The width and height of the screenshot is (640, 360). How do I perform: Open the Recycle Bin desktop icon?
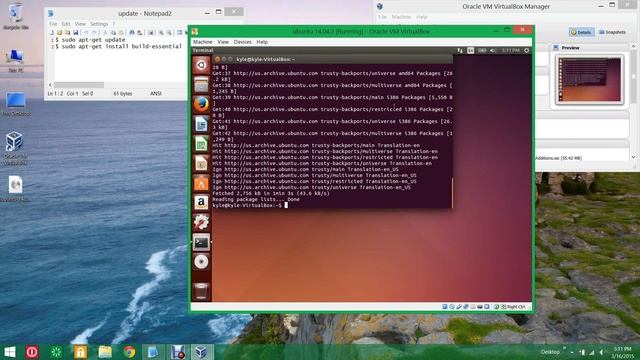pos(16,16)
